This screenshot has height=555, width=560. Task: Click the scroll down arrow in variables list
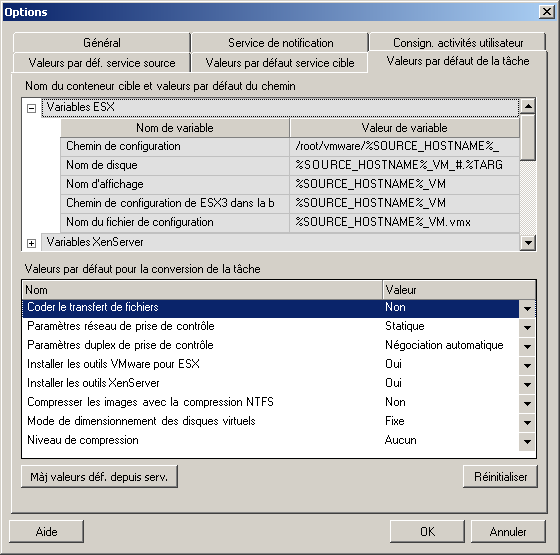pyautogui.click(x=528, y=243)
